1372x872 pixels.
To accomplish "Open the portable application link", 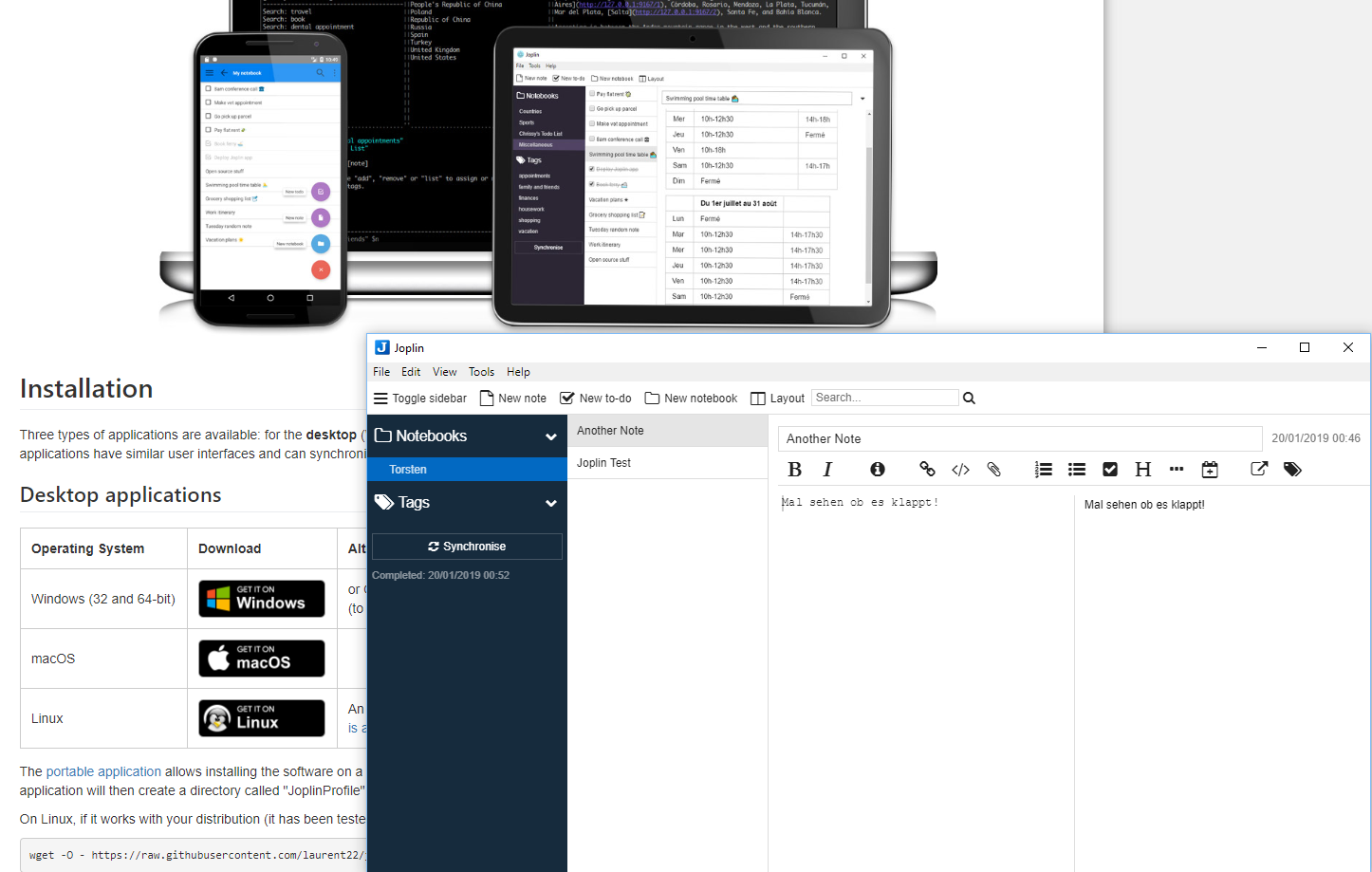I will point(103,771).
